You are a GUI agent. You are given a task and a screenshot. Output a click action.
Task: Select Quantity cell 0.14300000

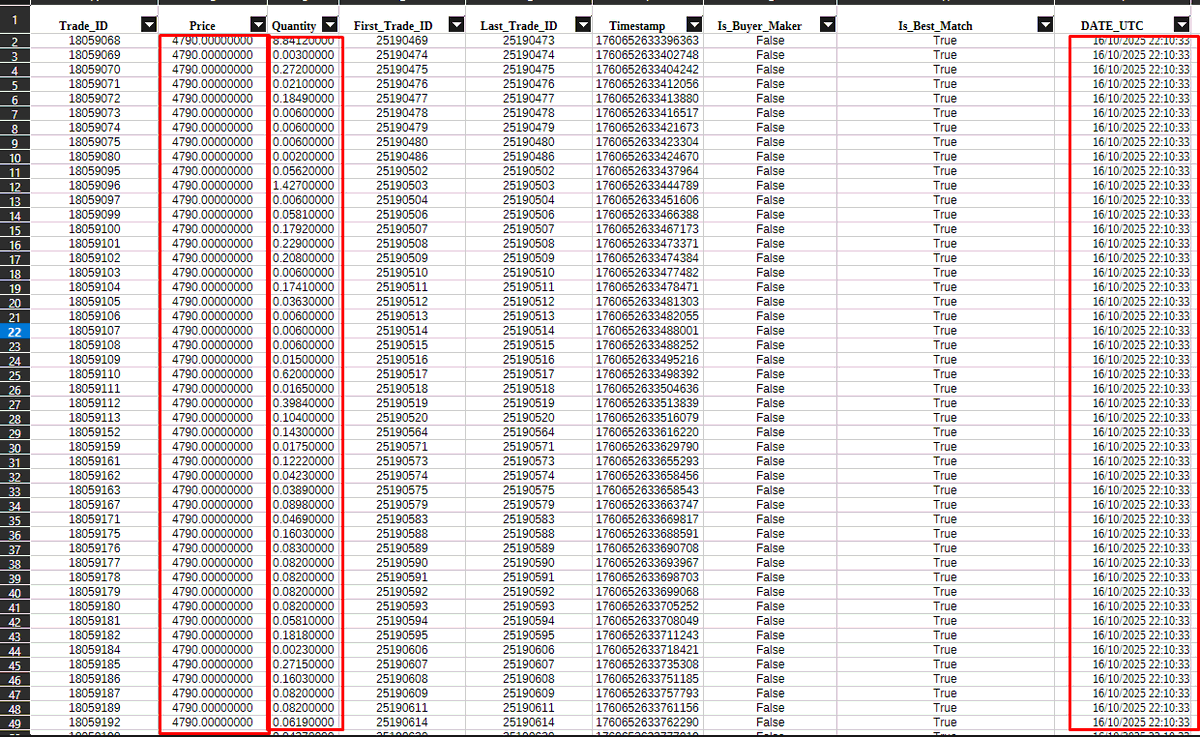pyautogui.click(x=304, y=432)
